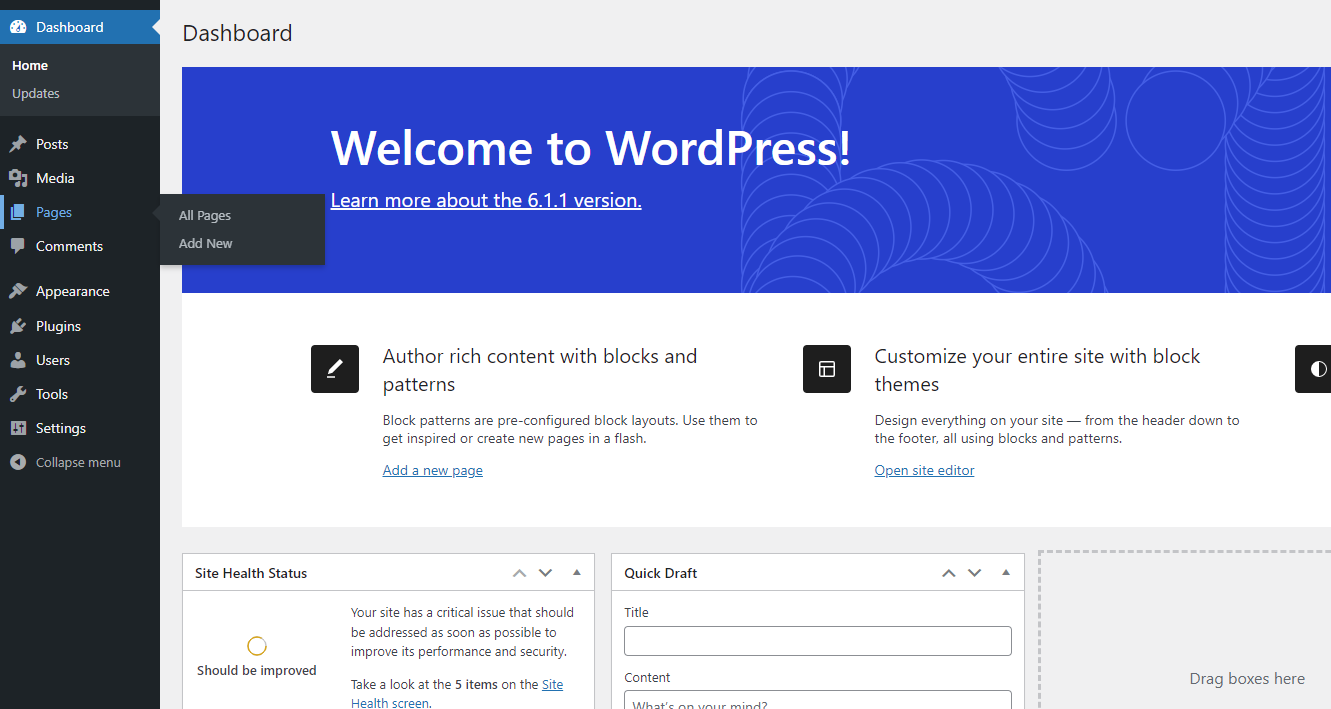Open Settings menu label

[61, 428]
